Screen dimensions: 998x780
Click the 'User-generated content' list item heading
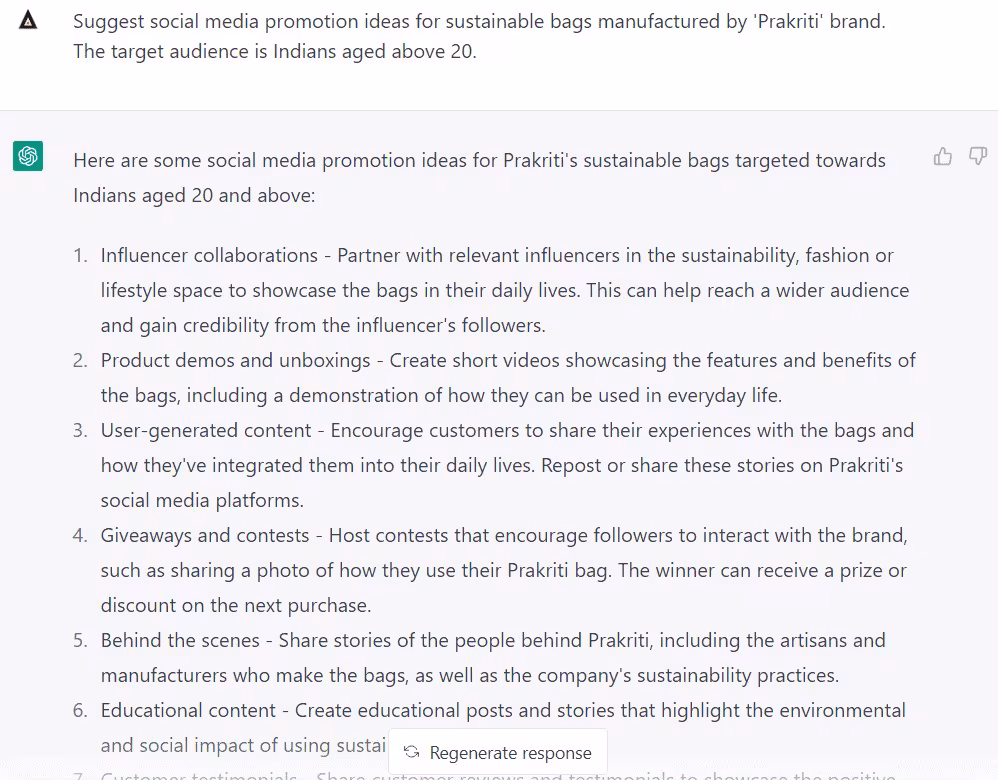coord(206,430)
